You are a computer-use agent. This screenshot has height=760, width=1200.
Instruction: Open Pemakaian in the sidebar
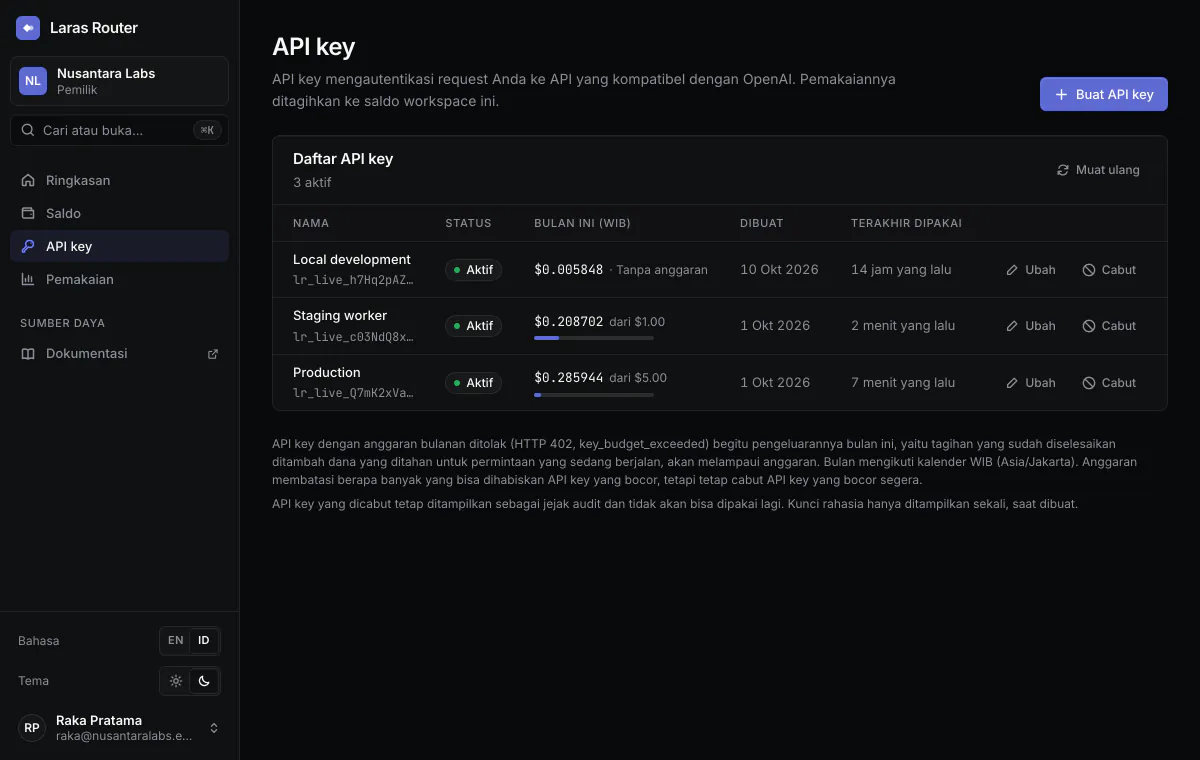(119, 279)
